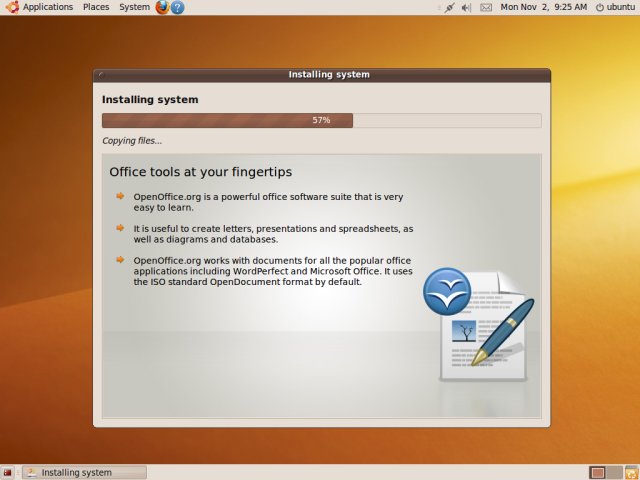Image resolution: width=640 pixels, height=480 pixels.
Task: Click the Installing system window title bar
Action: pyautogui.click(x=322, y=75)
